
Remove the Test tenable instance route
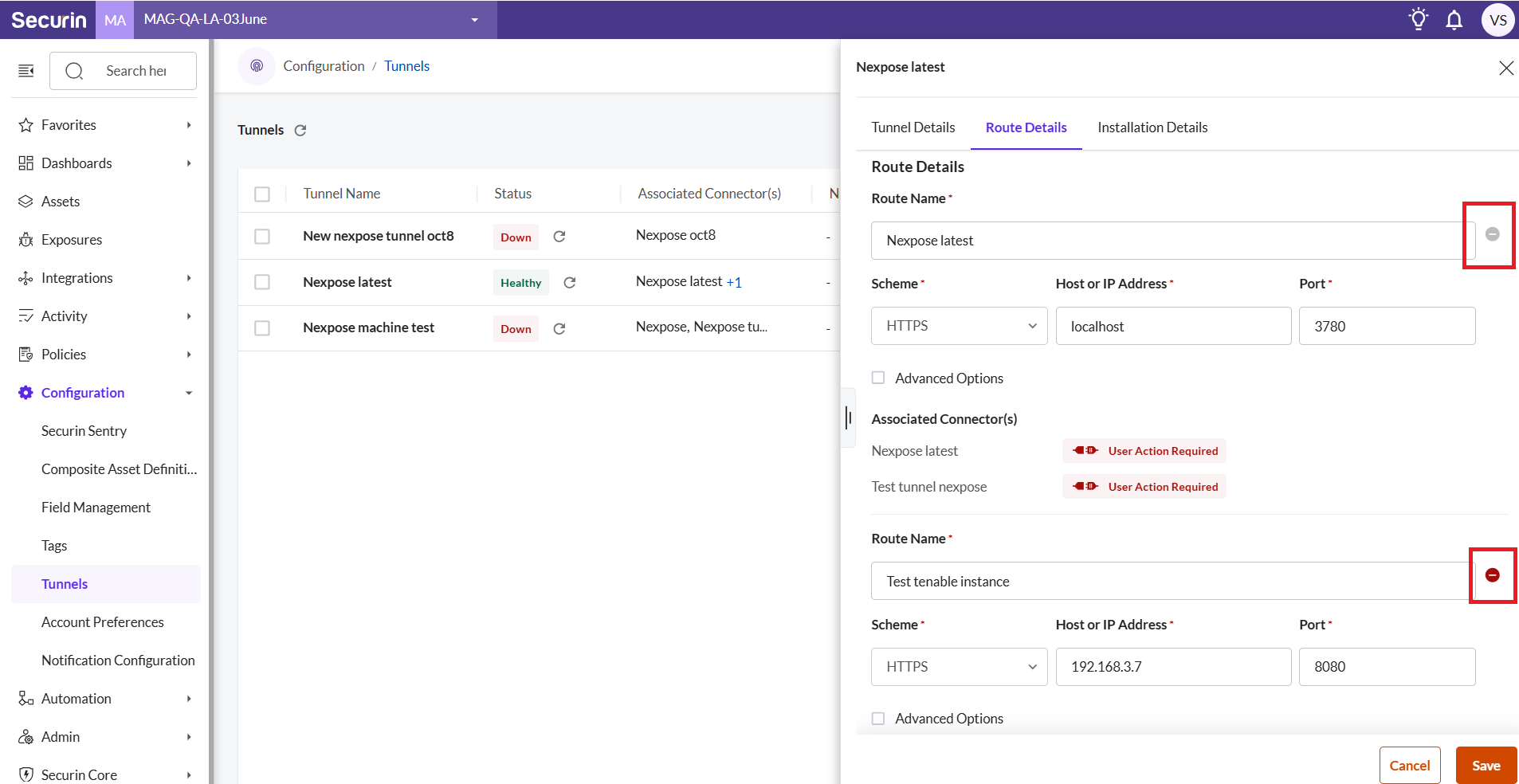click(x=1493, y=575)
